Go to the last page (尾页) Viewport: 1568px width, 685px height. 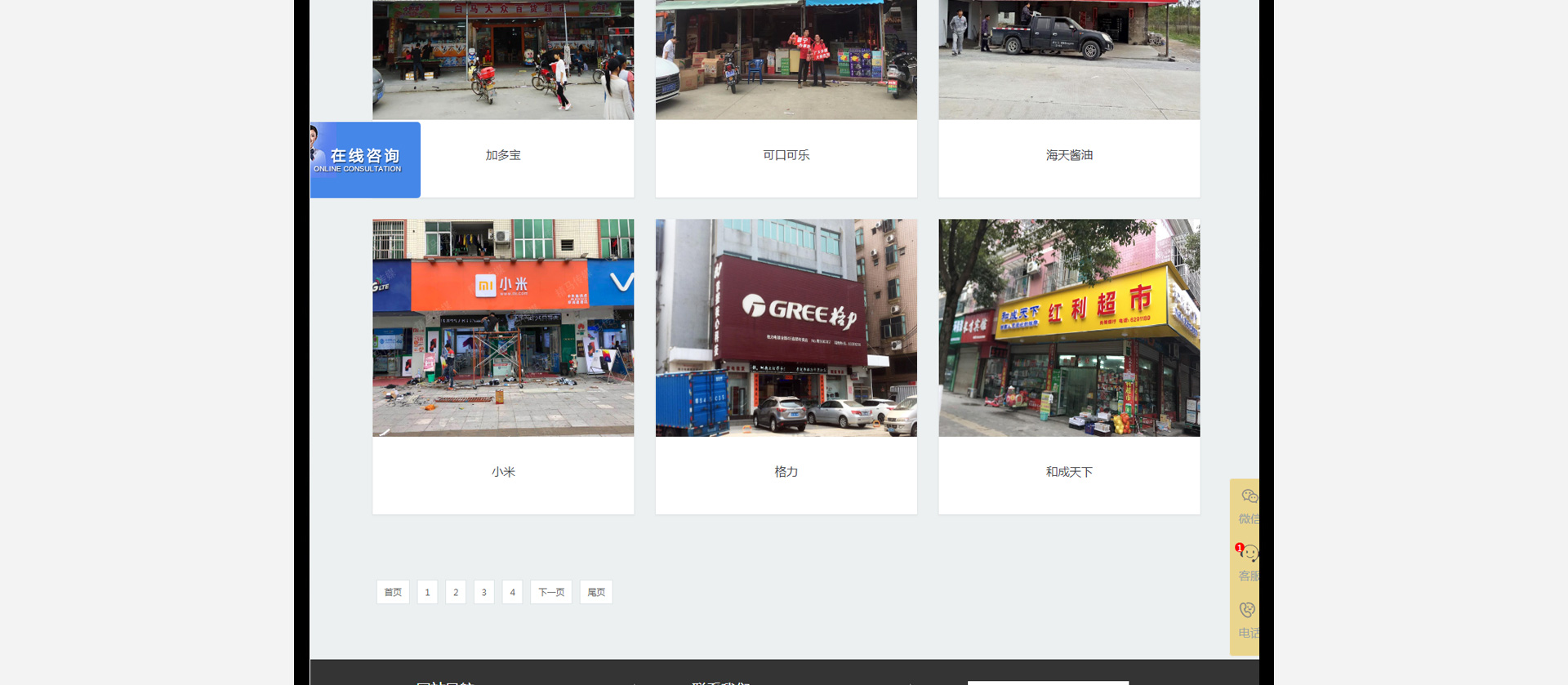596,592
